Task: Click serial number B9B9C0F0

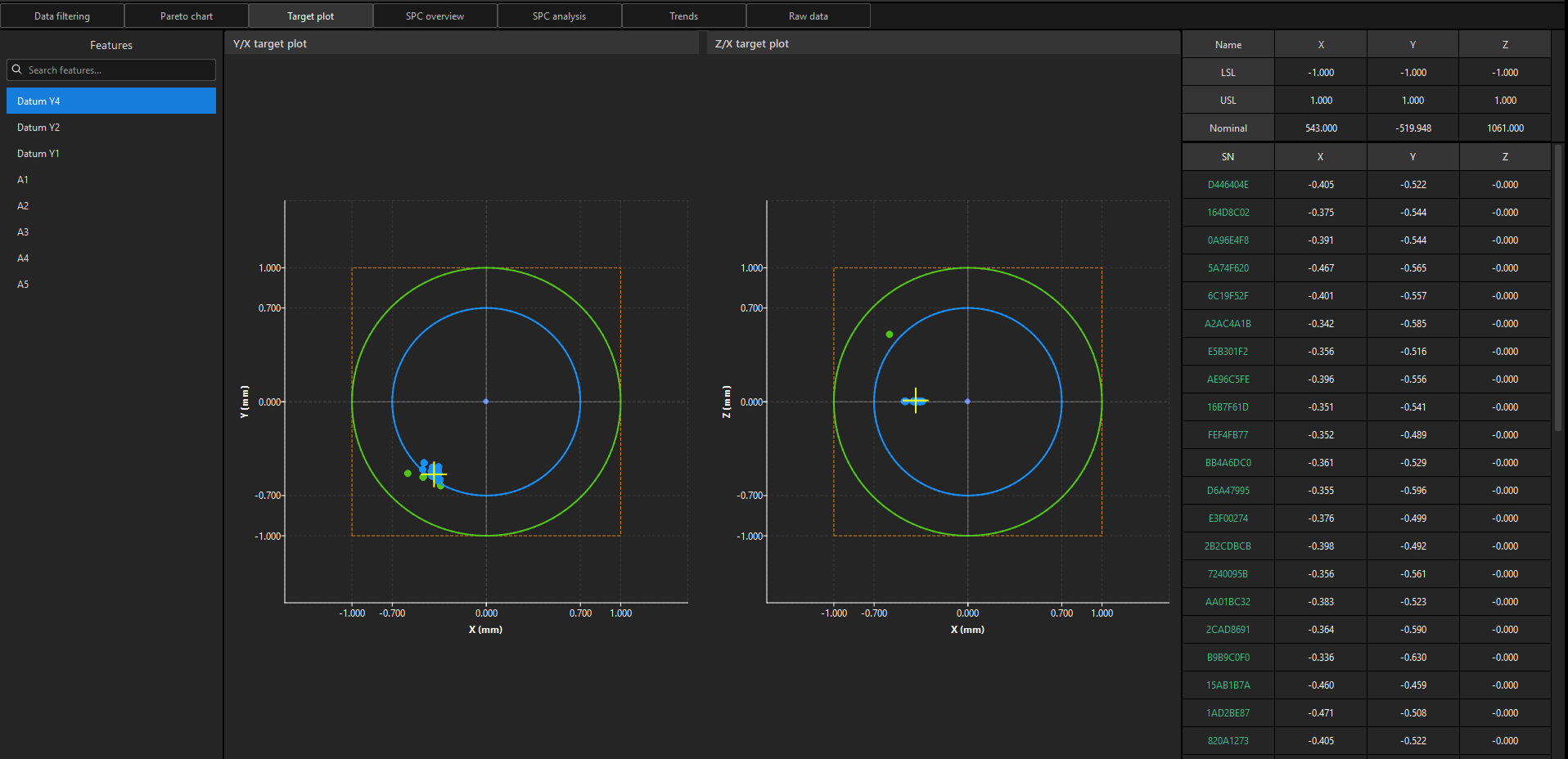Action: pyautogui.click(x=1228, y=658)
